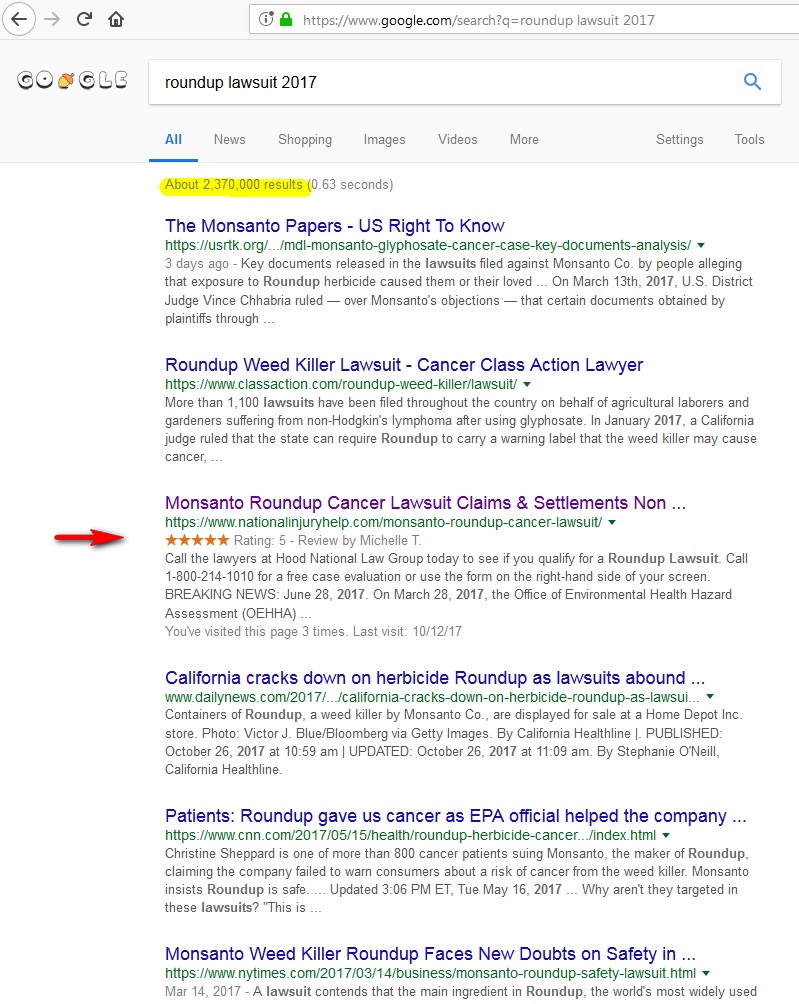Open the search Tools options
Screen dimensions: 799x1004
(749, 140)
